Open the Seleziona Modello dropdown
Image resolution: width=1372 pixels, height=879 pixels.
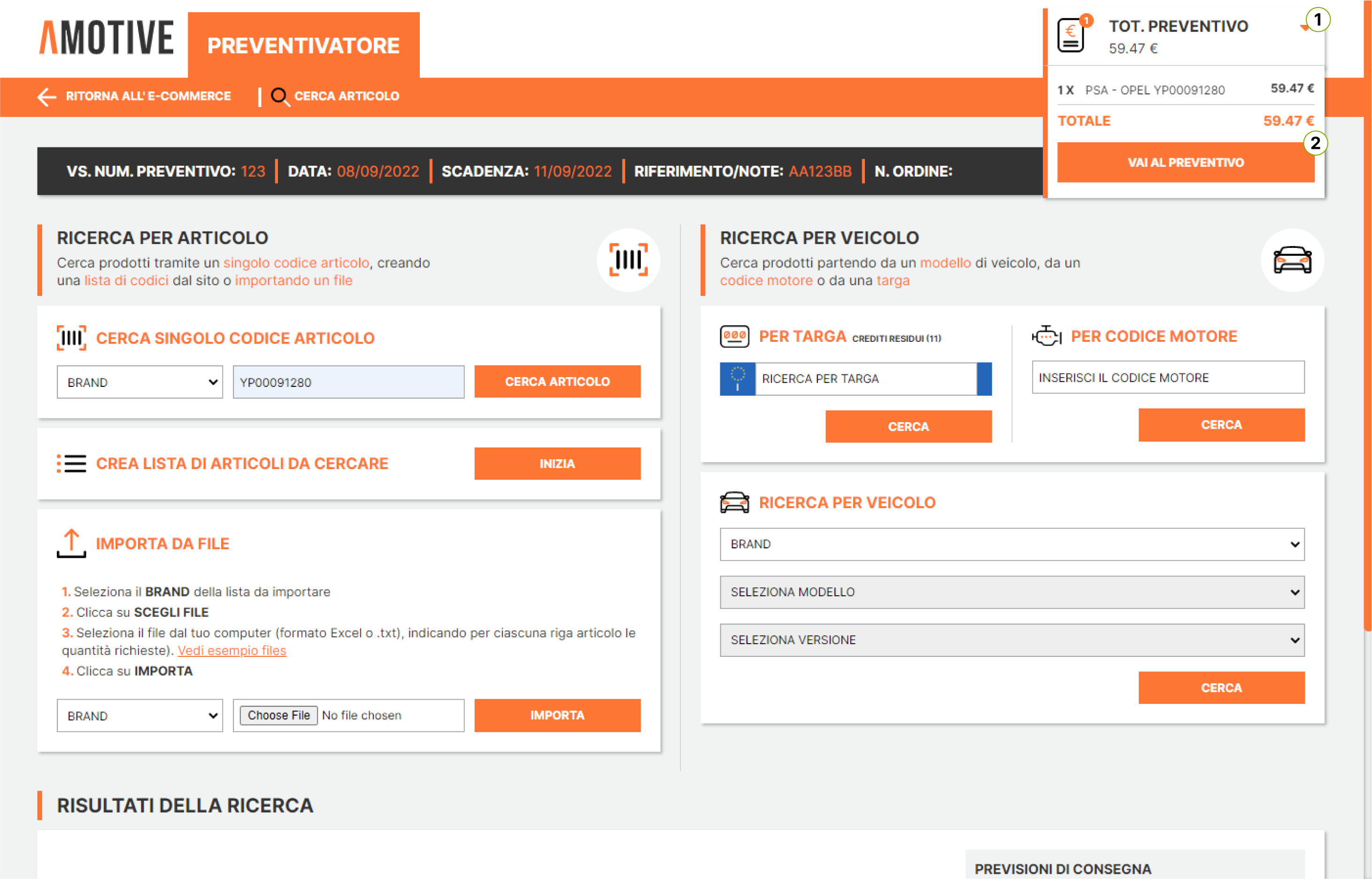1011,592
